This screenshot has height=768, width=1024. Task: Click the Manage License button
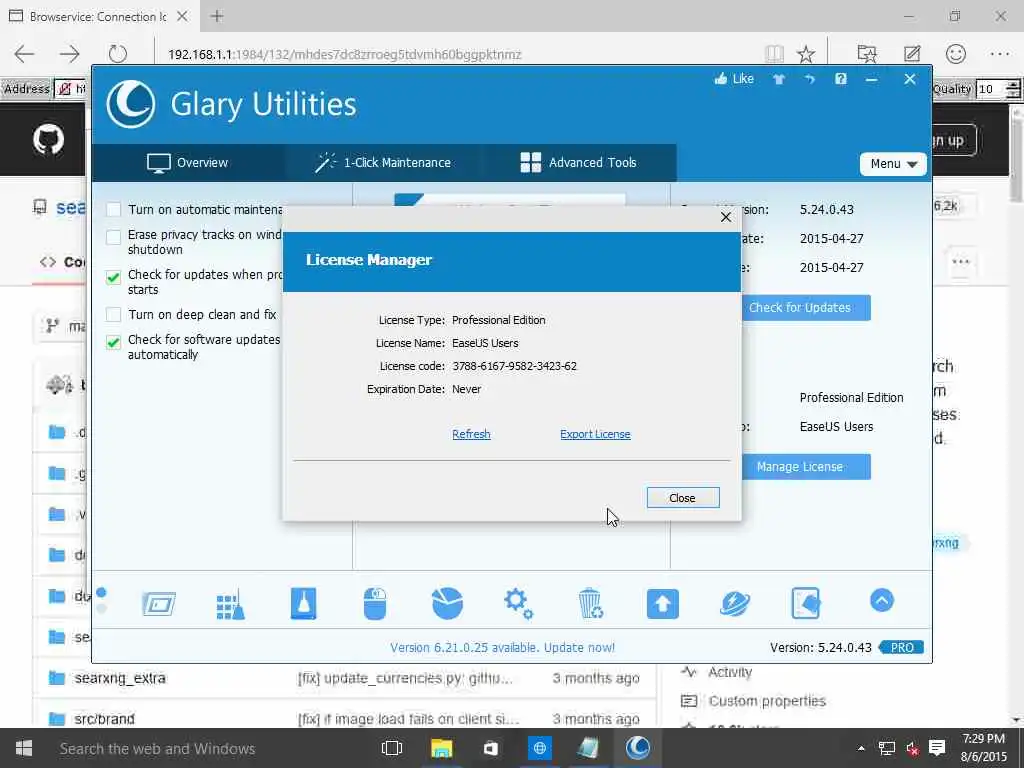coord(806,467)
